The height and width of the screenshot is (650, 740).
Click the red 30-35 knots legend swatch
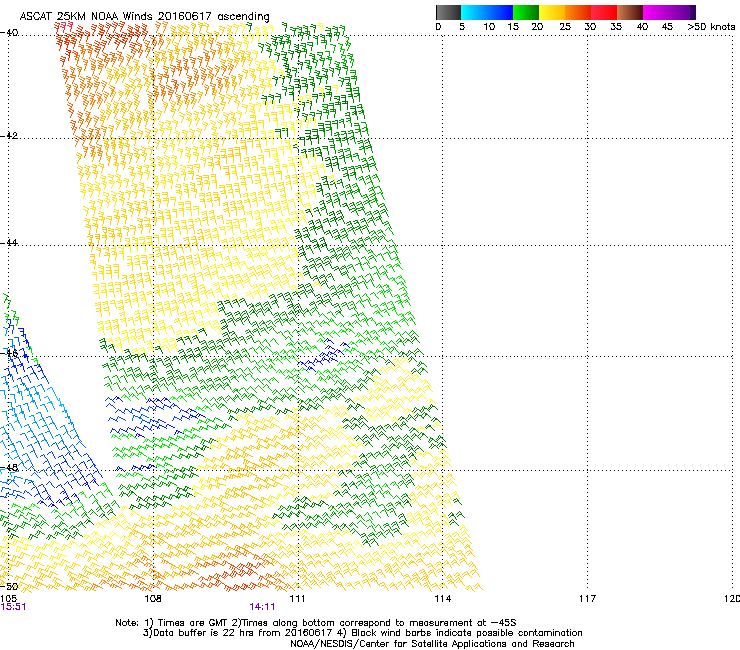tap(604, 12)
